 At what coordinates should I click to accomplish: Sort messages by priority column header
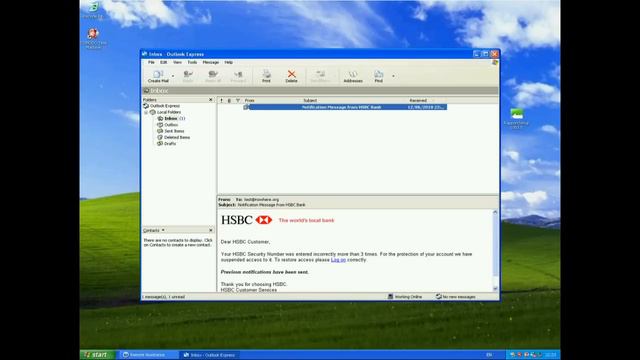(x=221, y=100)
